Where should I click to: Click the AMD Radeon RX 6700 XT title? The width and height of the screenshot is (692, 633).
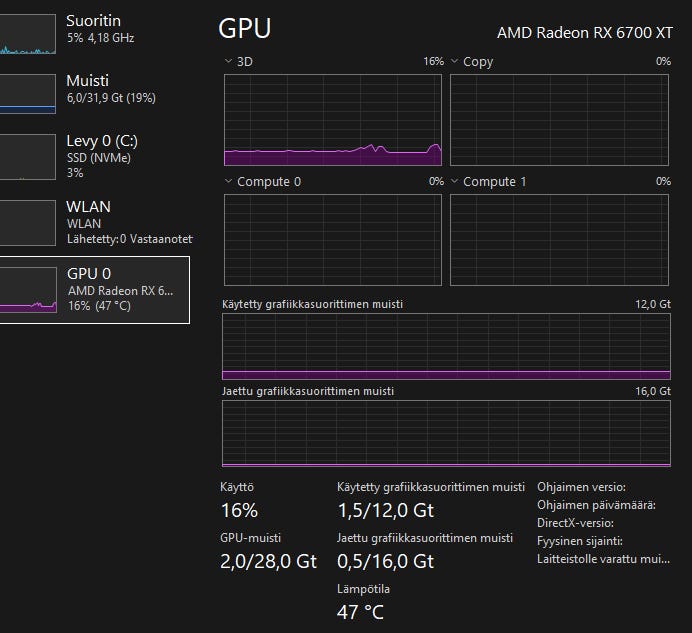(x=584, y=33)
